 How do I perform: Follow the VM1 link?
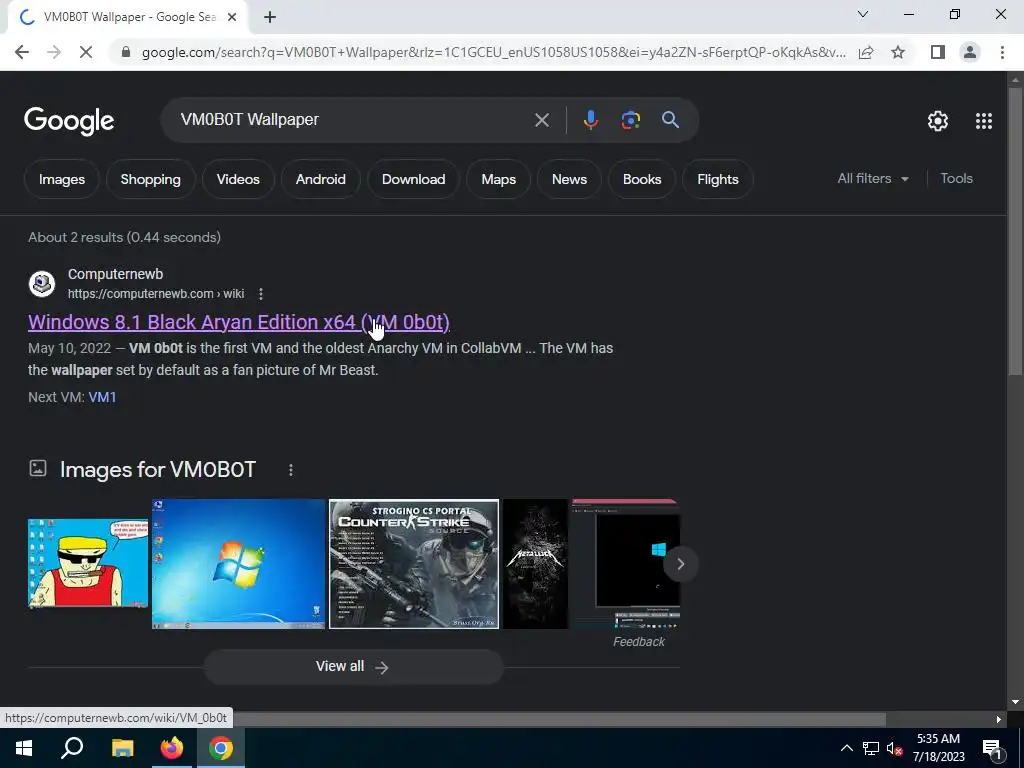tap(102, 397)
